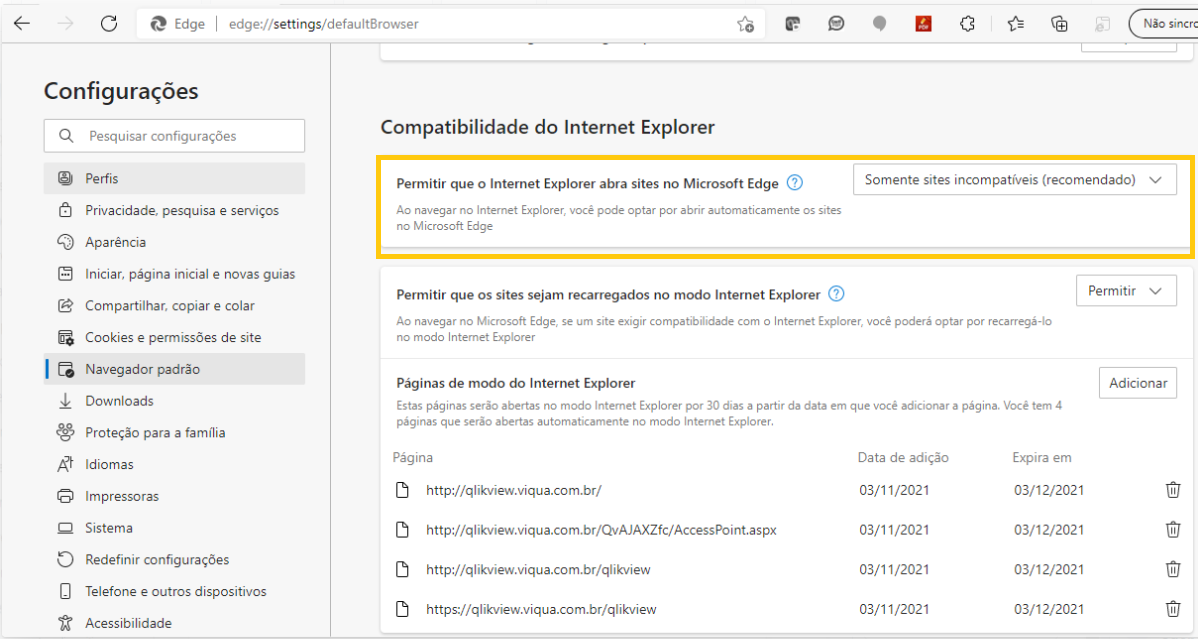Click the Expira em column header

coord(1042,457)
